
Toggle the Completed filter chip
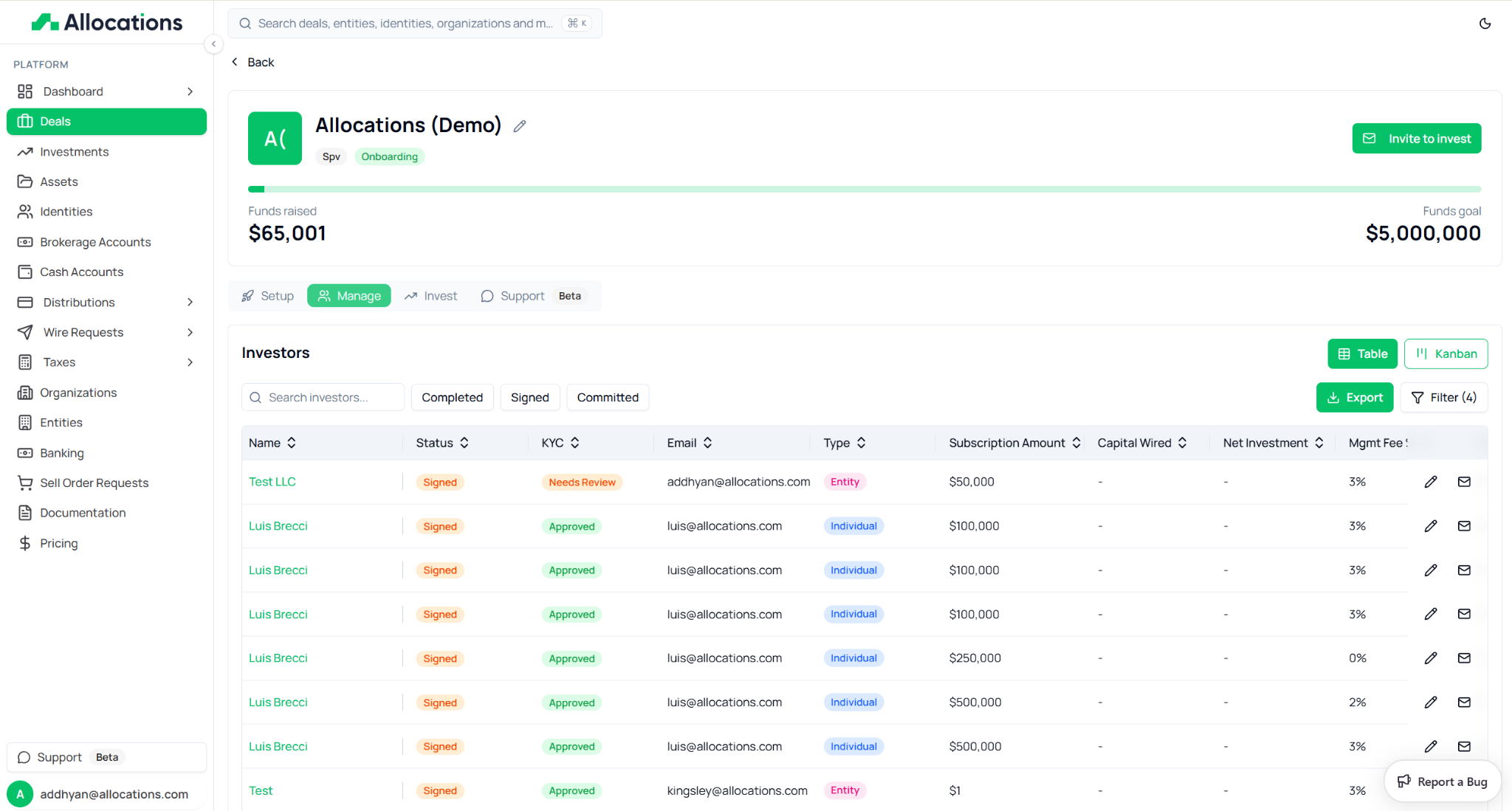[452, 397]
